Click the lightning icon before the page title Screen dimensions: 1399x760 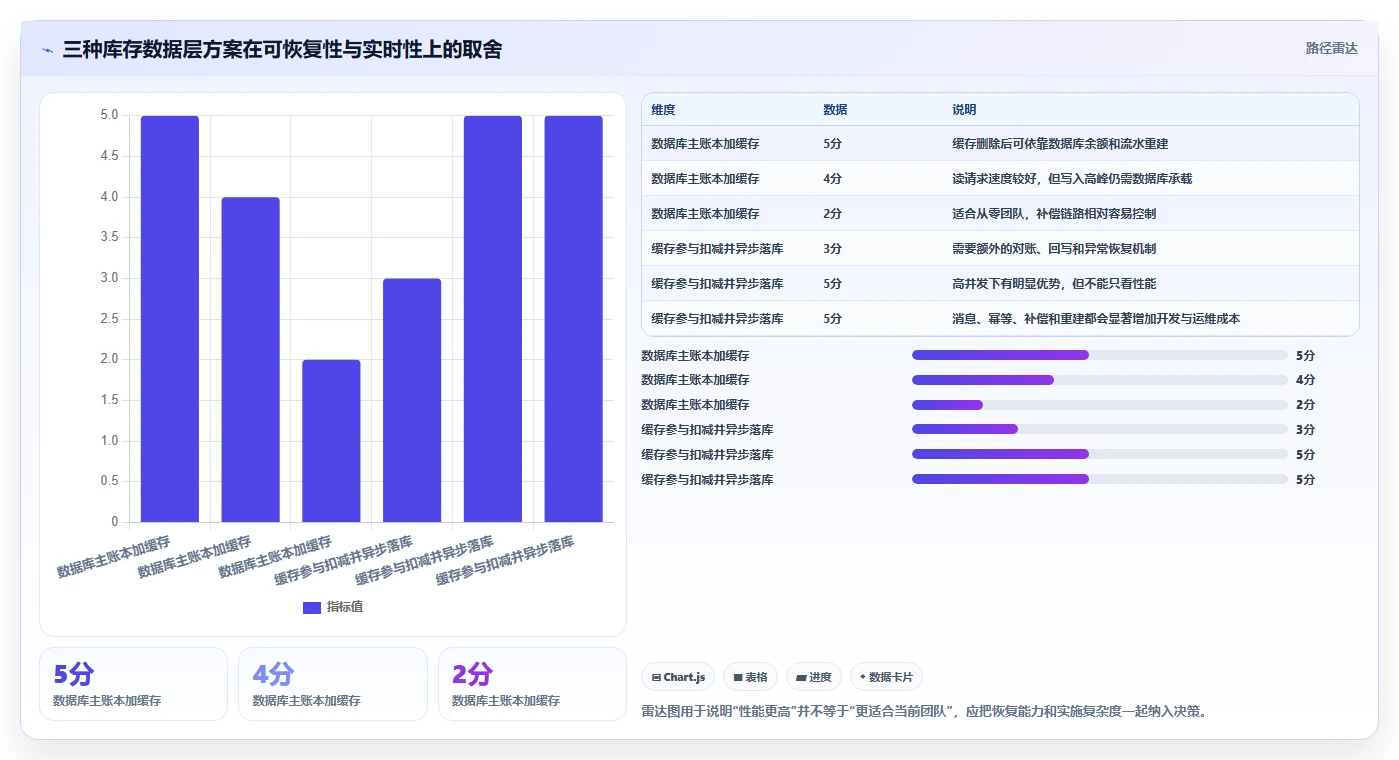point(48,50)
